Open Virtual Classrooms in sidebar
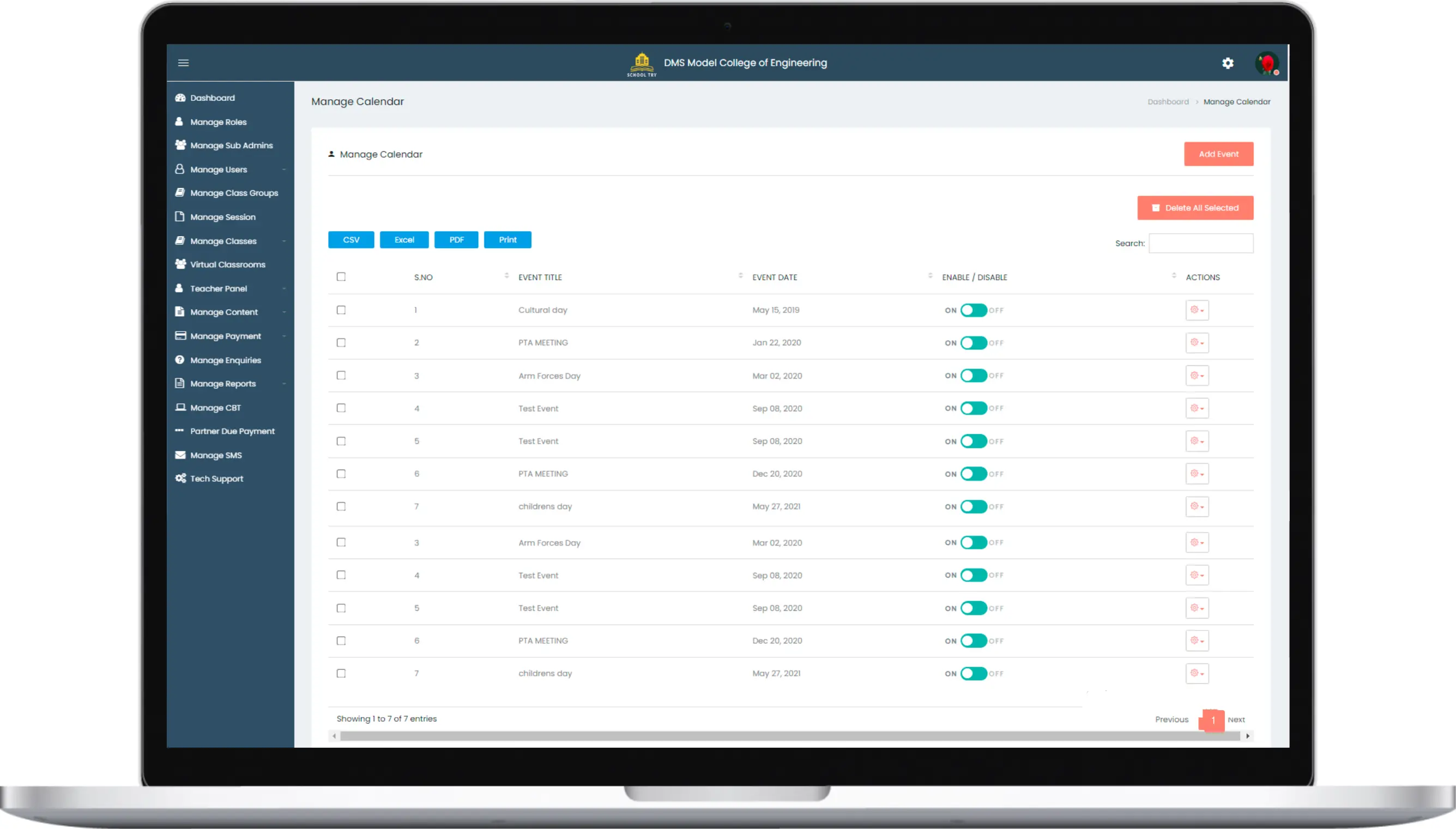 [227, 264]
